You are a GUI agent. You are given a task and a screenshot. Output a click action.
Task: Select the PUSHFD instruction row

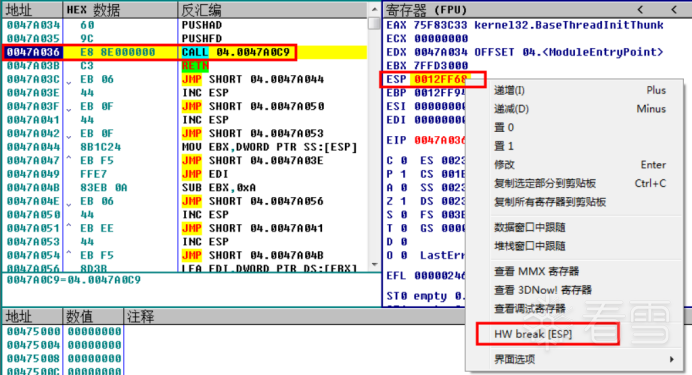click(x=184, y=38)
